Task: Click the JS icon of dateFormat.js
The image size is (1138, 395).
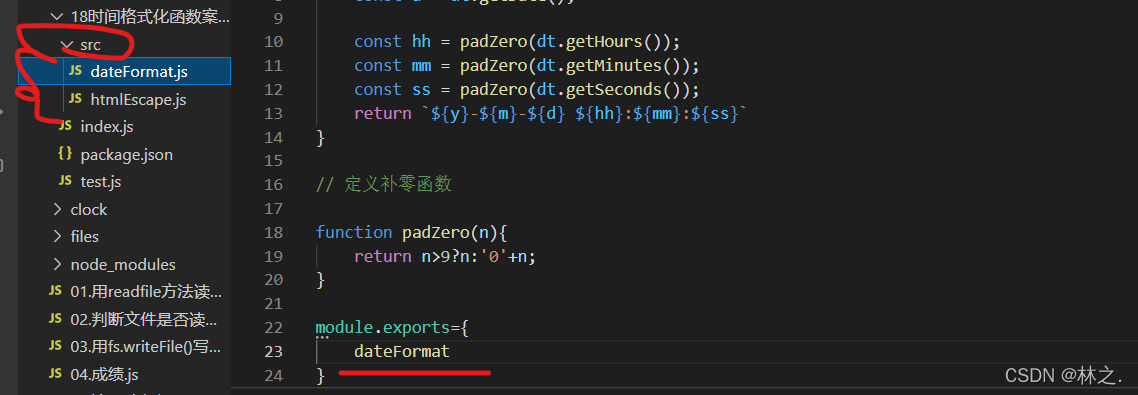Action: 75,71
